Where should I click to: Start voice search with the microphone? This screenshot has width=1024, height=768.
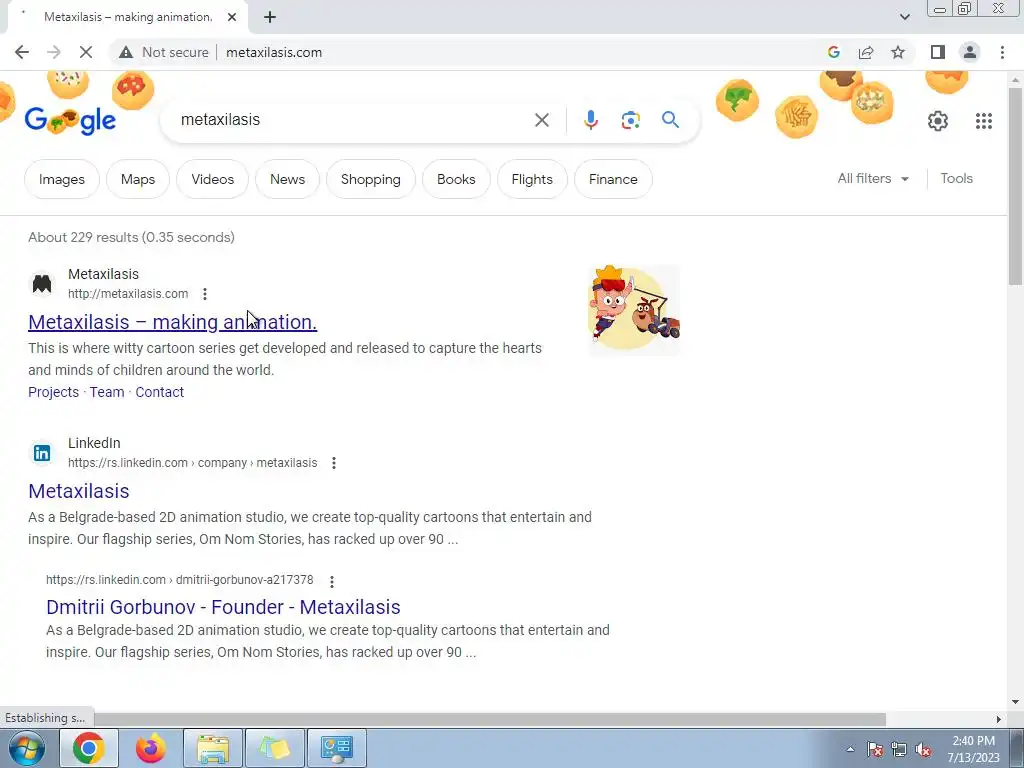click(x=590, y=120)
